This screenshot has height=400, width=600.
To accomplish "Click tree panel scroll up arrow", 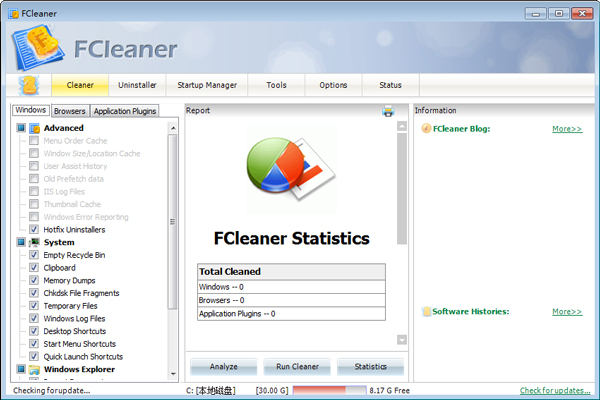I will (x=173, y=128).
